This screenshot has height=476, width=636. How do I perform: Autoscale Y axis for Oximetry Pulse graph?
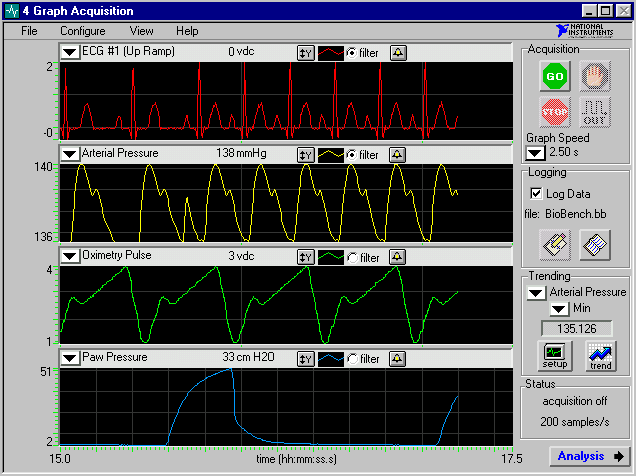coord(305,257)
